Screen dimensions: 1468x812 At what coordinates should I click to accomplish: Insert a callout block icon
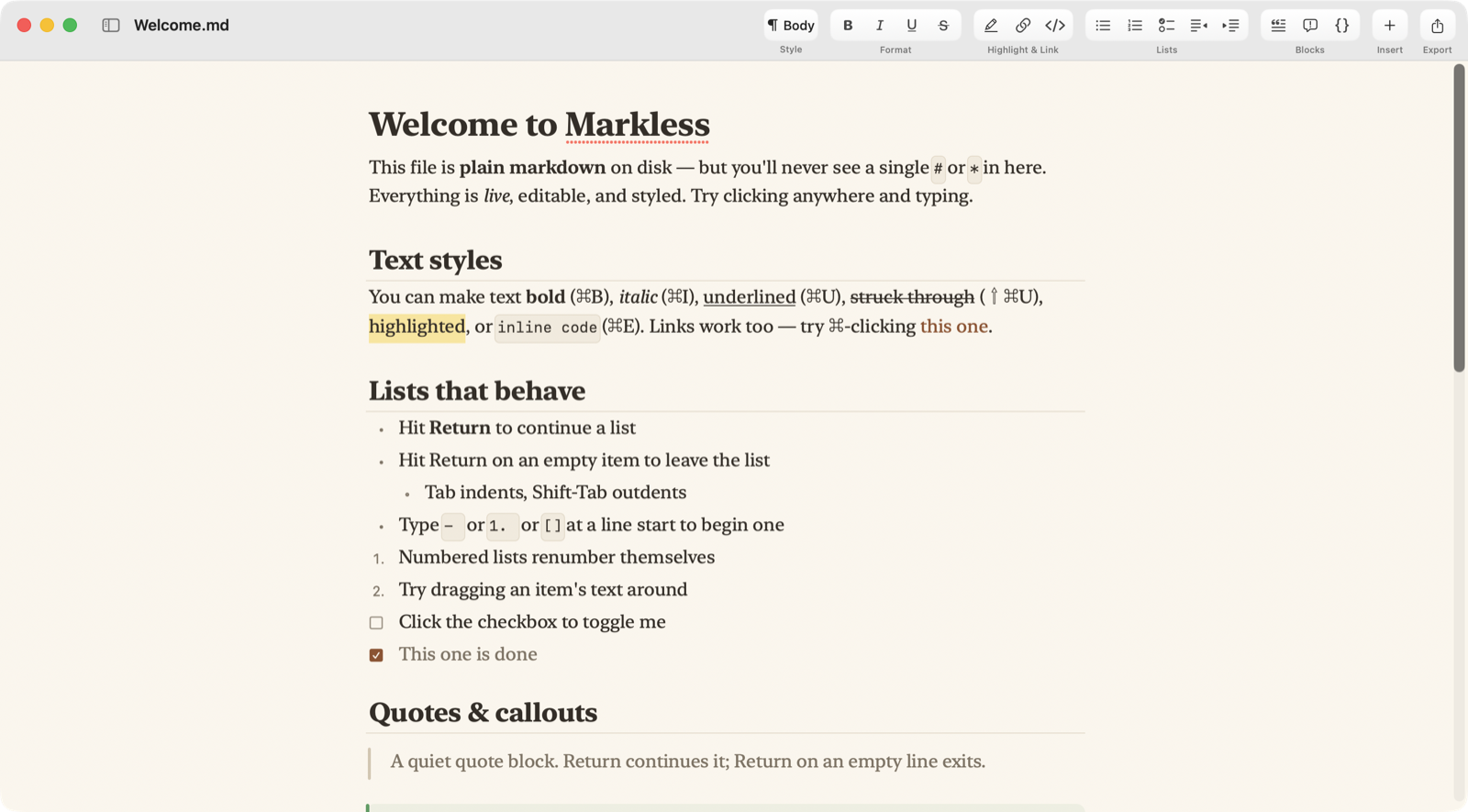coord(1310,26)
